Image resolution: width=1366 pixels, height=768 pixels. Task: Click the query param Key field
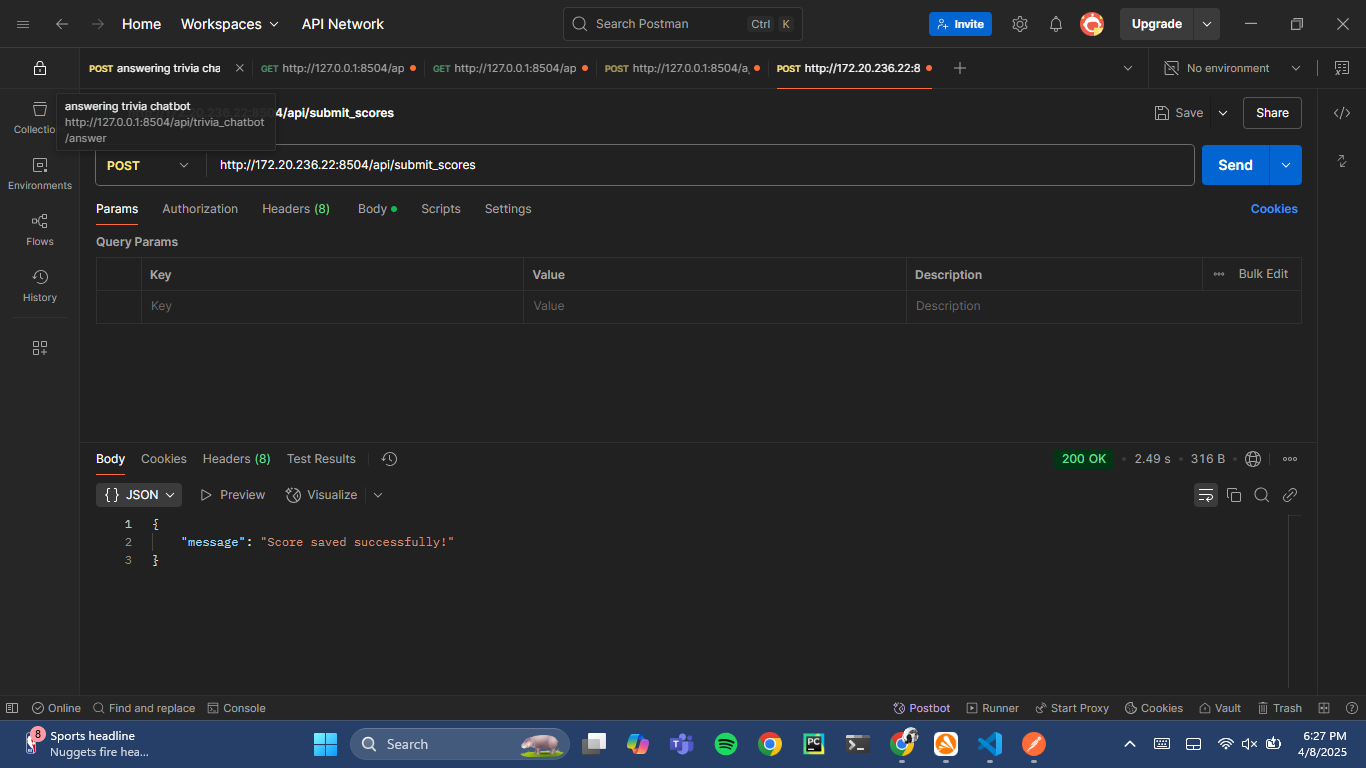(x=331, y=306)
